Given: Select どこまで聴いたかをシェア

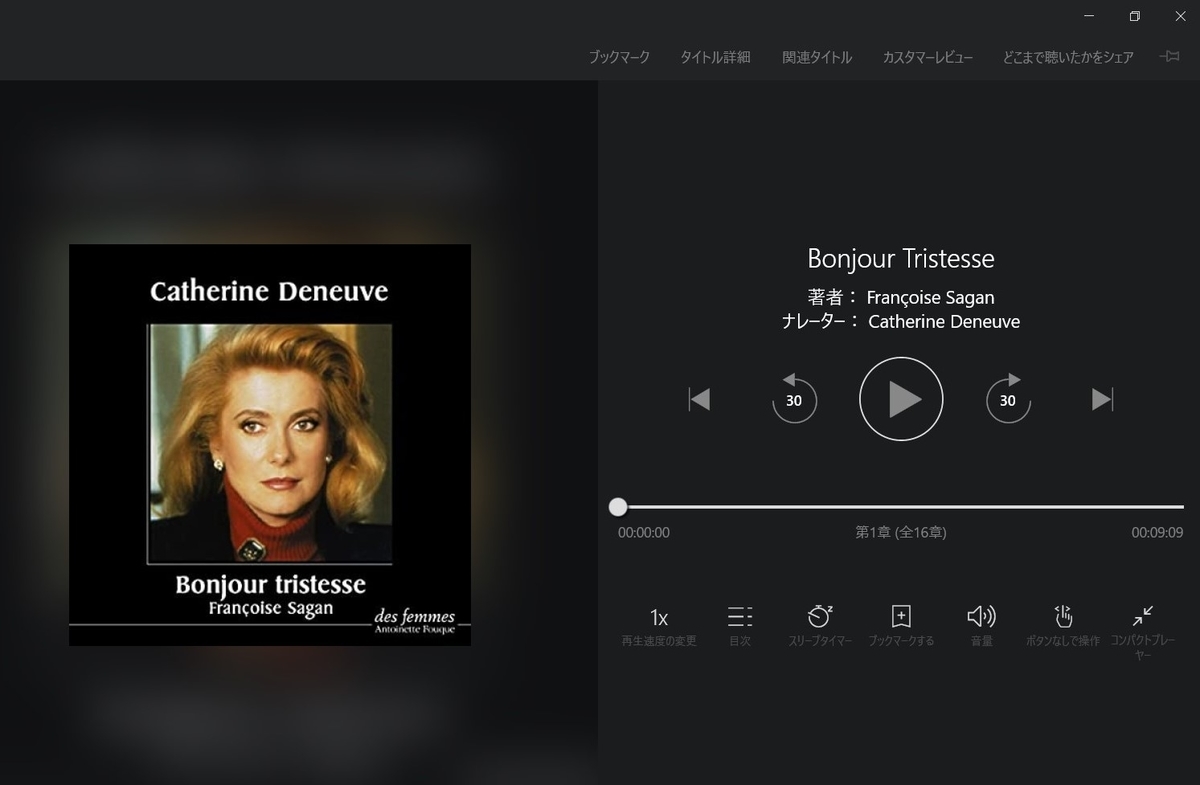Looking at the screenshot, I should 1068,57.
